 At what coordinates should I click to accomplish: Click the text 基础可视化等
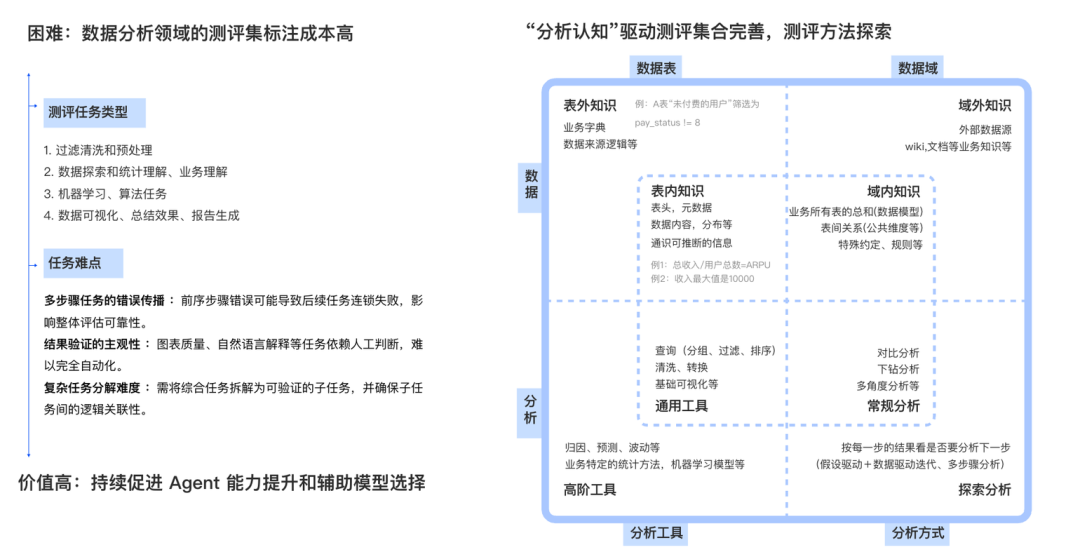tap(687, 384)
